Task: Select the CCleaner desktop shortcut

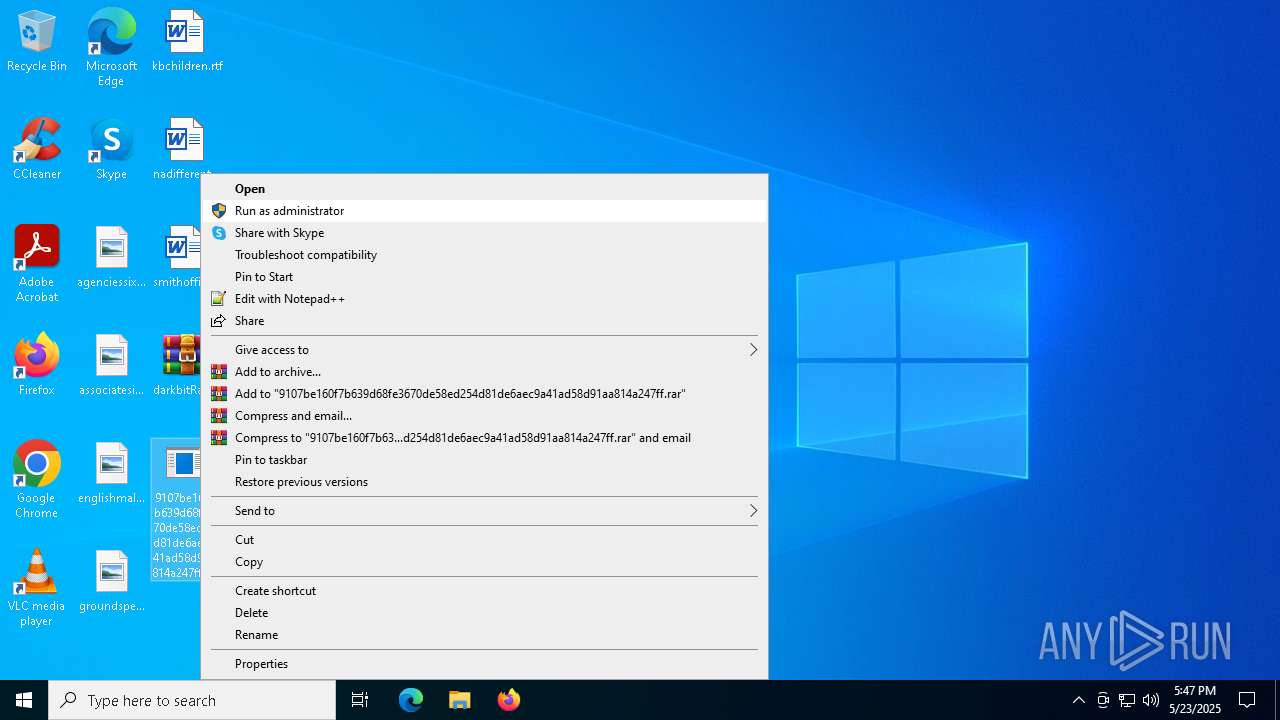Action: (37, 150)
